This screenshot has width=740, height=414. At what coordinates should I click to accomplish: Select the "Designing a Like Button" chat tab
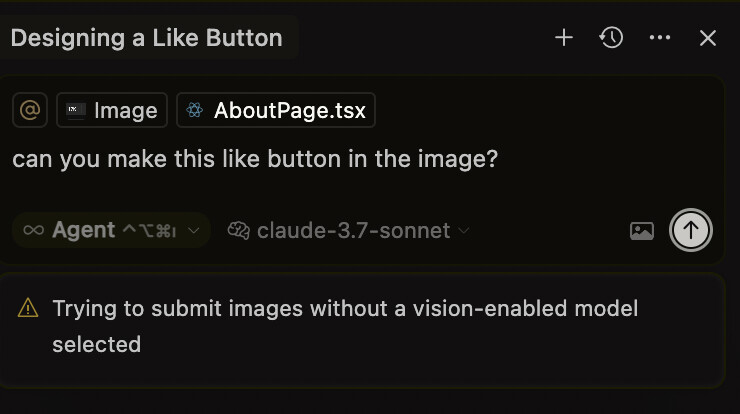(147, 38)
